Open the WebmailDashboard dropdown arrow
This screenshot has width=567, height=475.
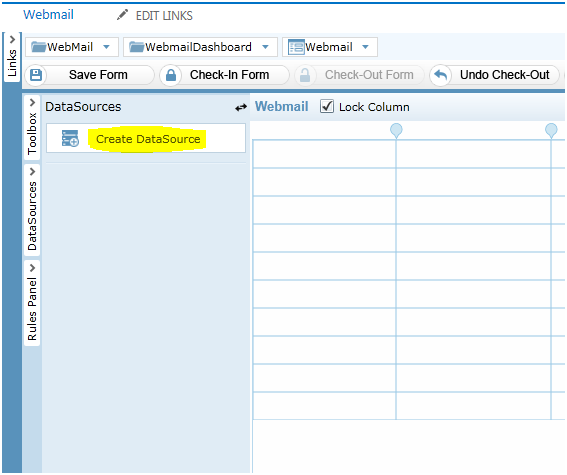point(265,47)
